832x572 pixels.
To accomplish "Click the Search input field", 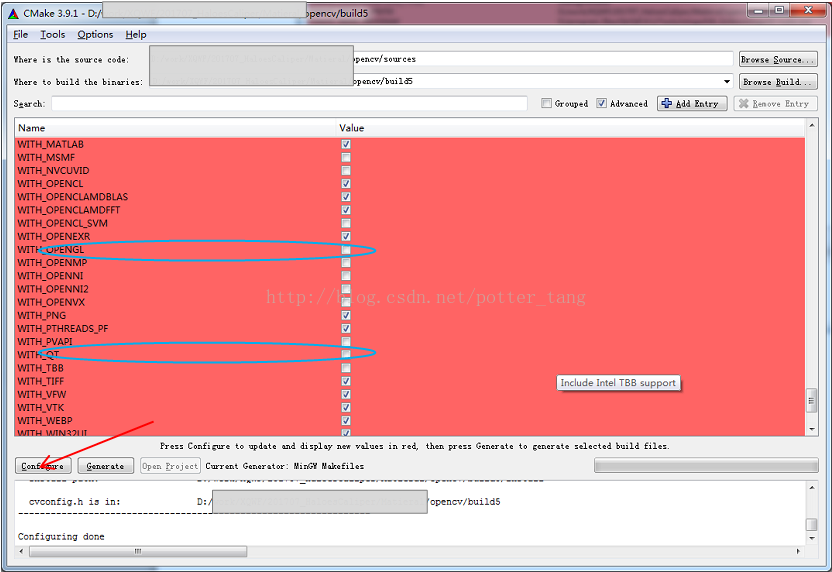I will (x=289, y=103).
